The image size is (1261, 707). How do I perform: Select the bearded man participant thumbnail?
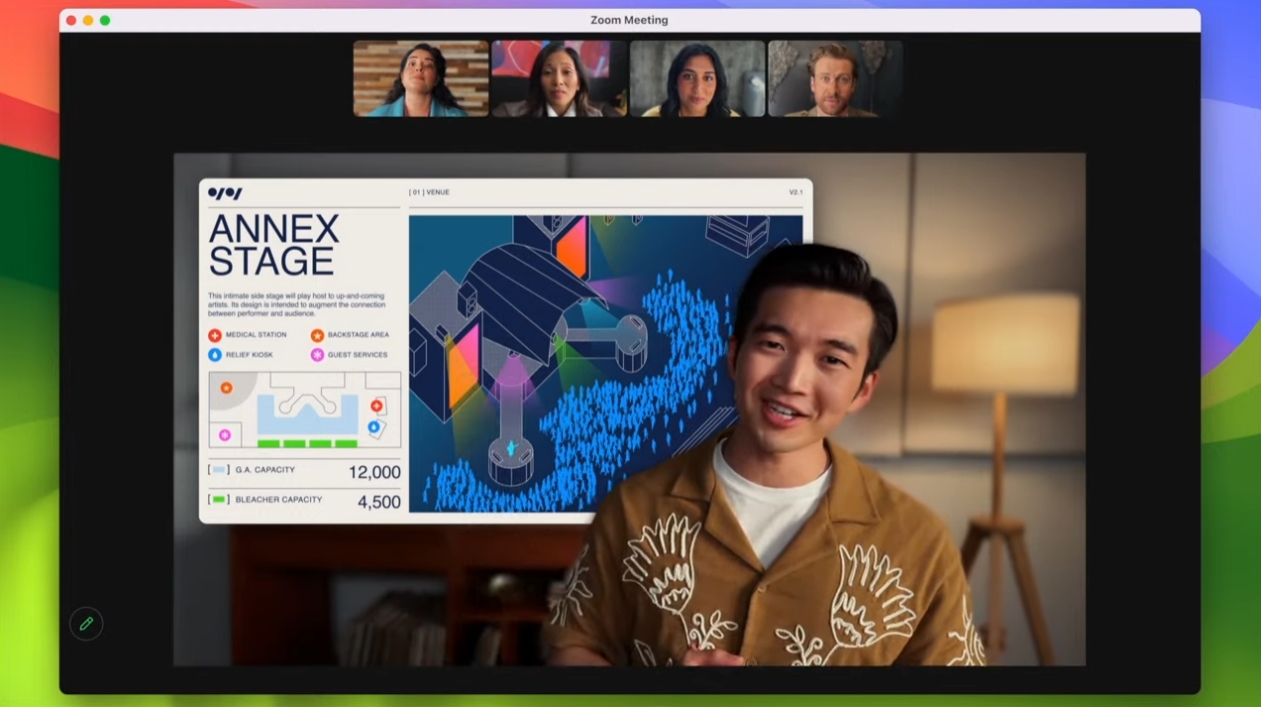835,79
